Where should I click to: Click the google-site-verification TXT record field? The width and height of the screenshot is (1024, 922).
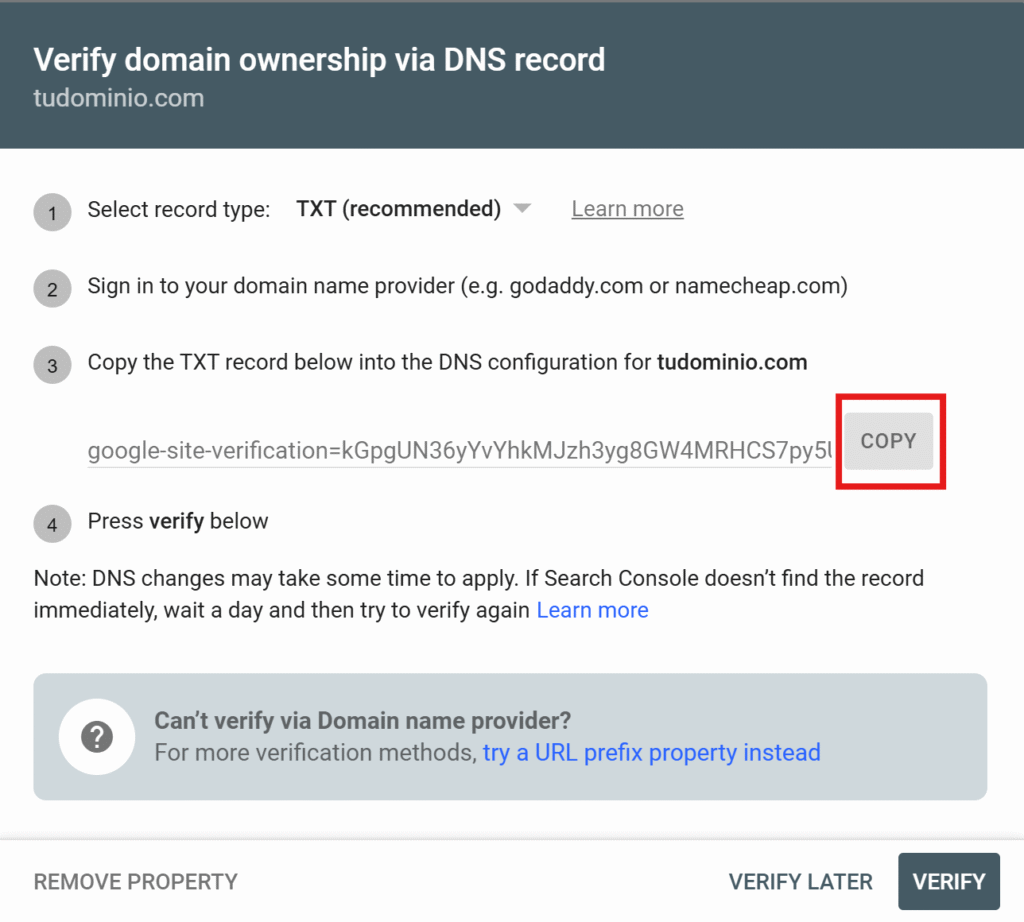pos(458,451)
